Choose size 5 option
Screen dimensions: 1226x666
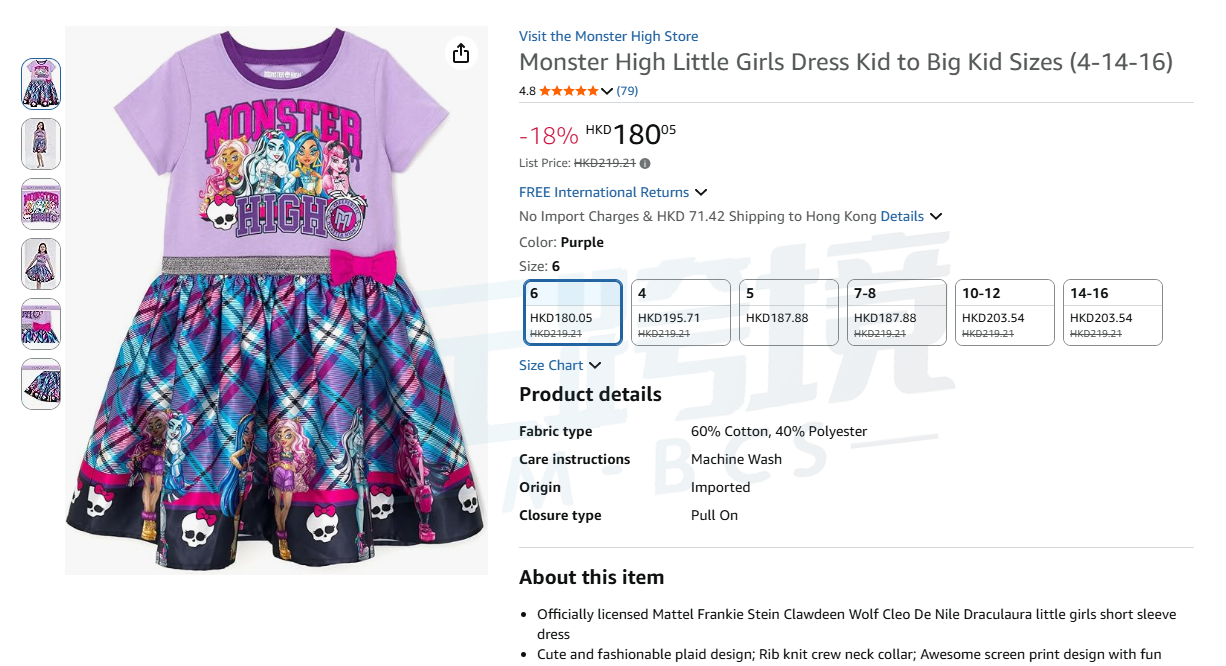point(789,312)
